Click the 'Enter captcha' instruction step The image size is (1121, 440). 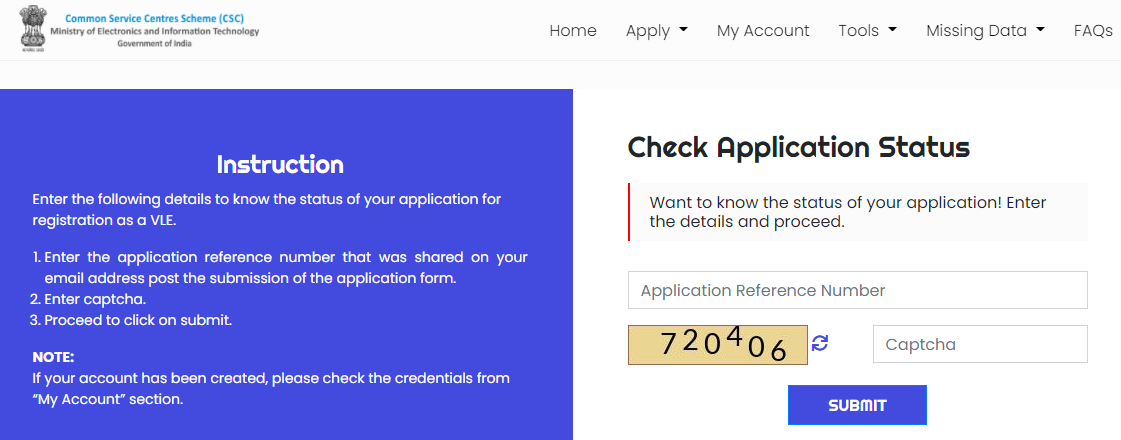point(95,299)
